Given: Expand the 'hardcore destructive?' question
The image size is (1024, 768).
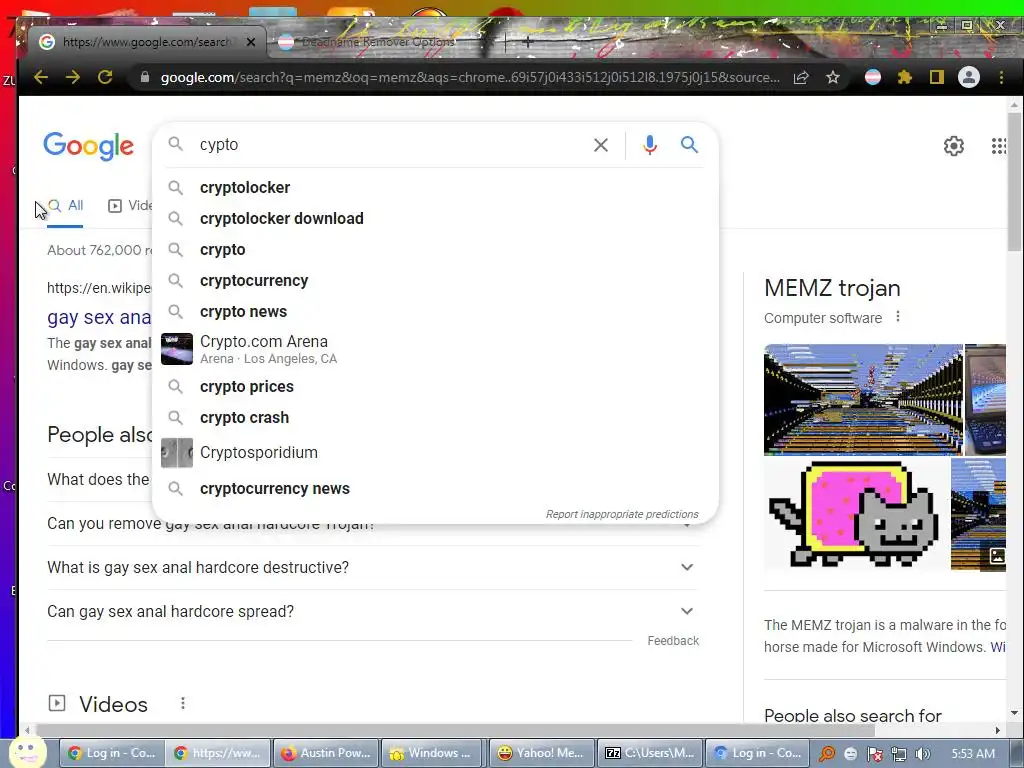Looking at the screenshot, I should (373, 568).
